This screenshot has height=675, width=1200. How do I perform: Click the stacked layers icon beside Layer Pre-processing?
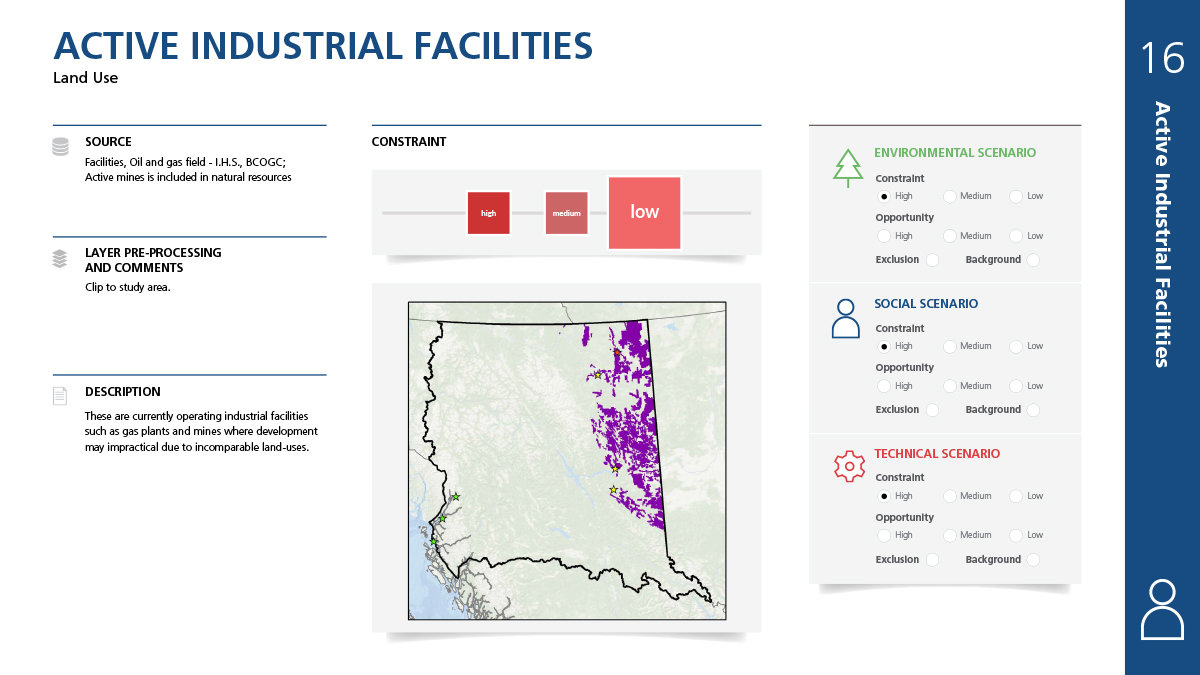click(x=61, y=259)
